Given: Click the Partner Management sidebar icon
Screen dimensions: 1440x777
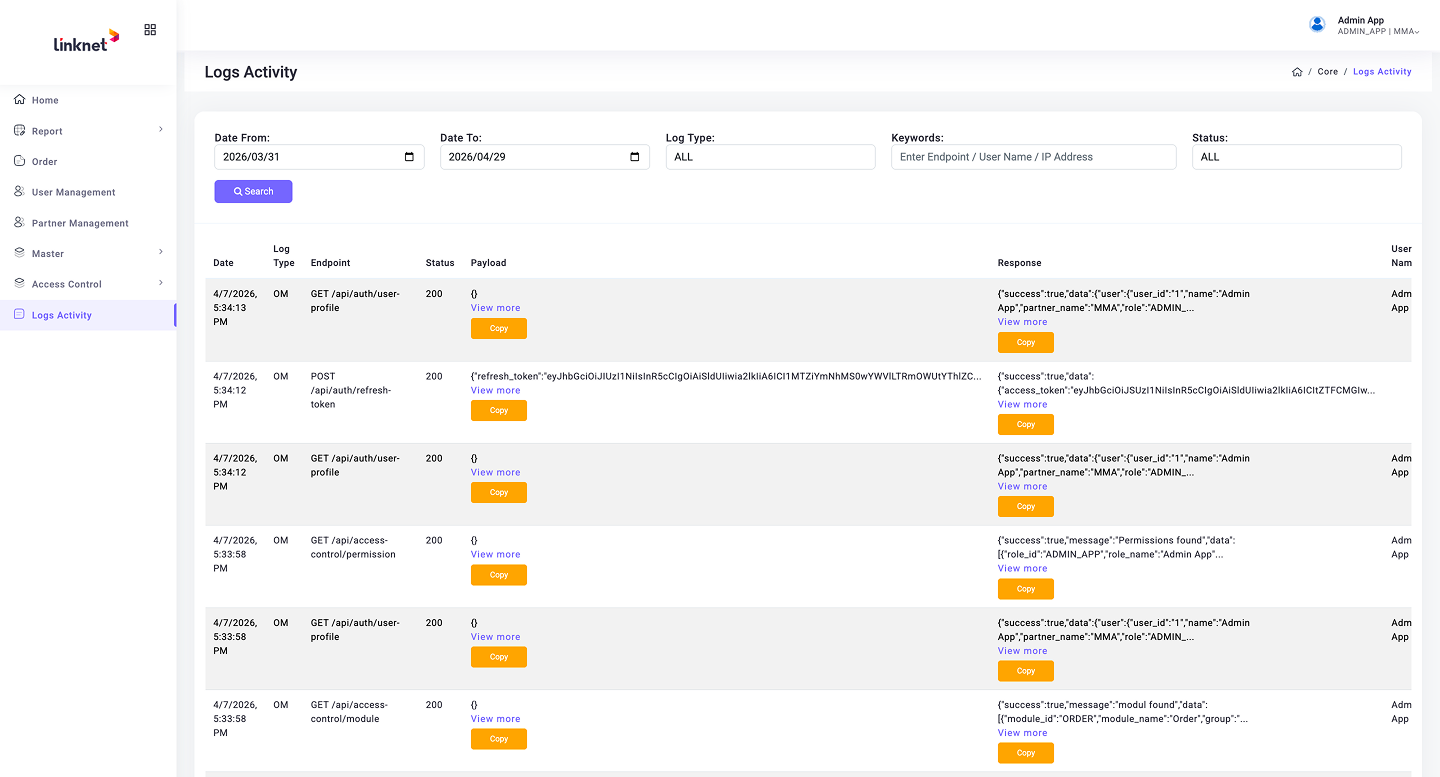Looking at the screenshot, I should coord(20,222).
